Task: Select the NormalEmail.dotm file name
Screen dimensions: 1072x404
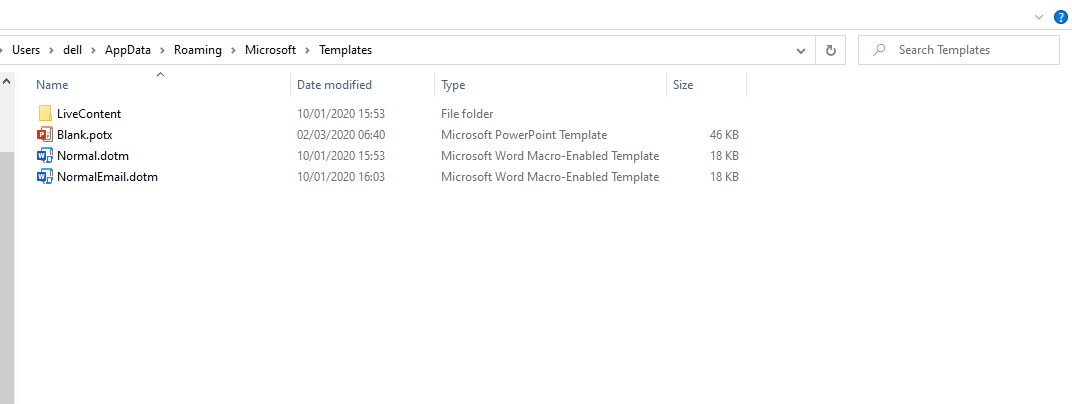Action: click(107, 177)
